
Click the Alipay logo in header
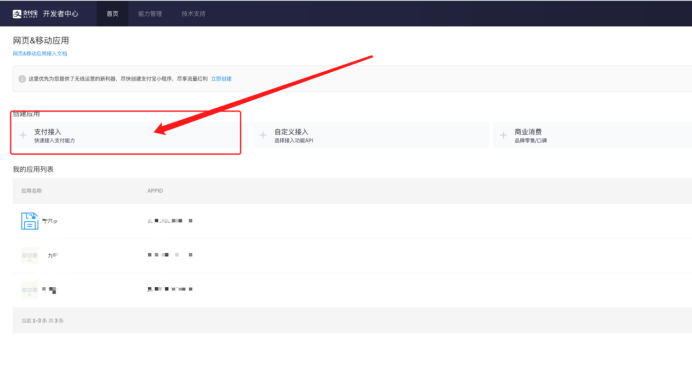25,14
